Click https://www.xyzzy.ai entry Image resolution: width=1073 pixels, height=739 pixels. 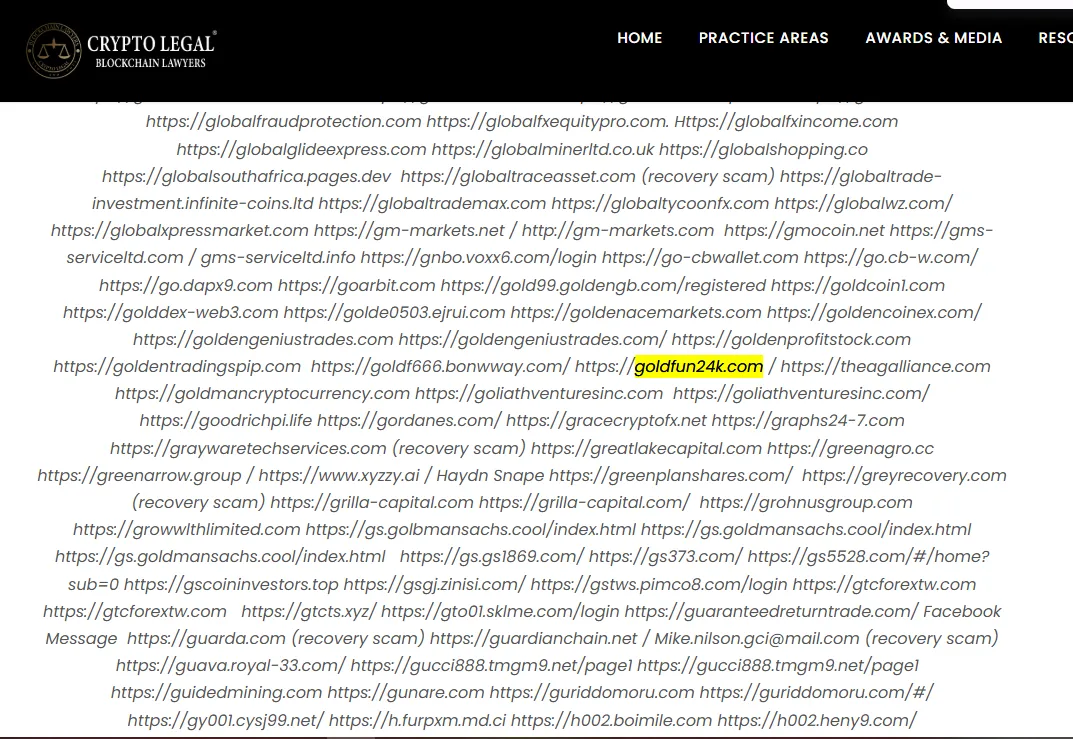pos(339,475)
